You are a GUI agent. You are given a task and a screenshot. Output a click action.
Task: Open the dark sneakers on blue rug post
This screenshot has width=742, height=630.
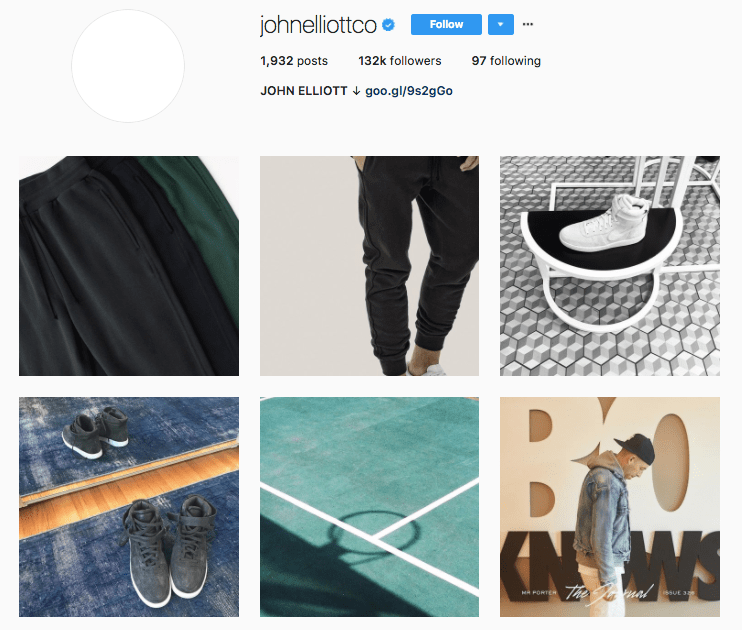pyautogui.click(x=129, y=507)
